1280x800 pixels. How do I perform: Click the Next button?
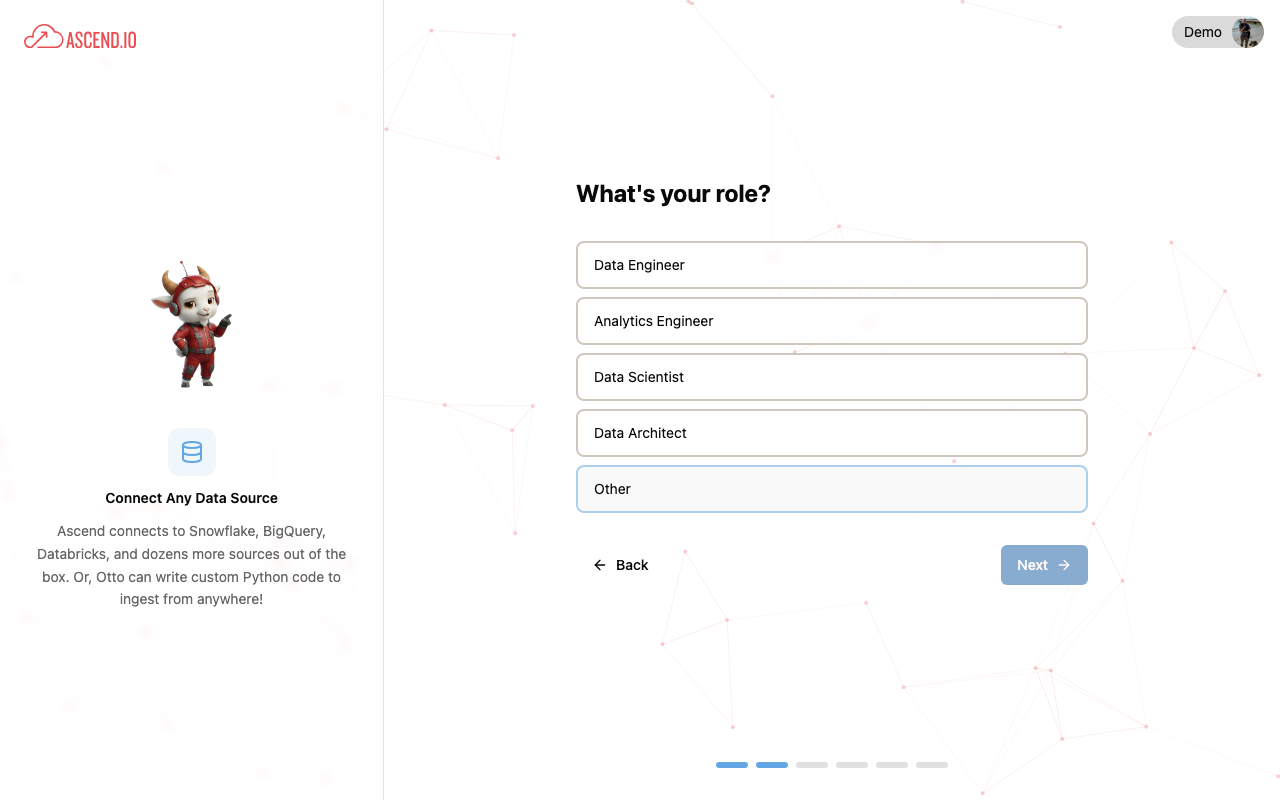(1044, 565)
